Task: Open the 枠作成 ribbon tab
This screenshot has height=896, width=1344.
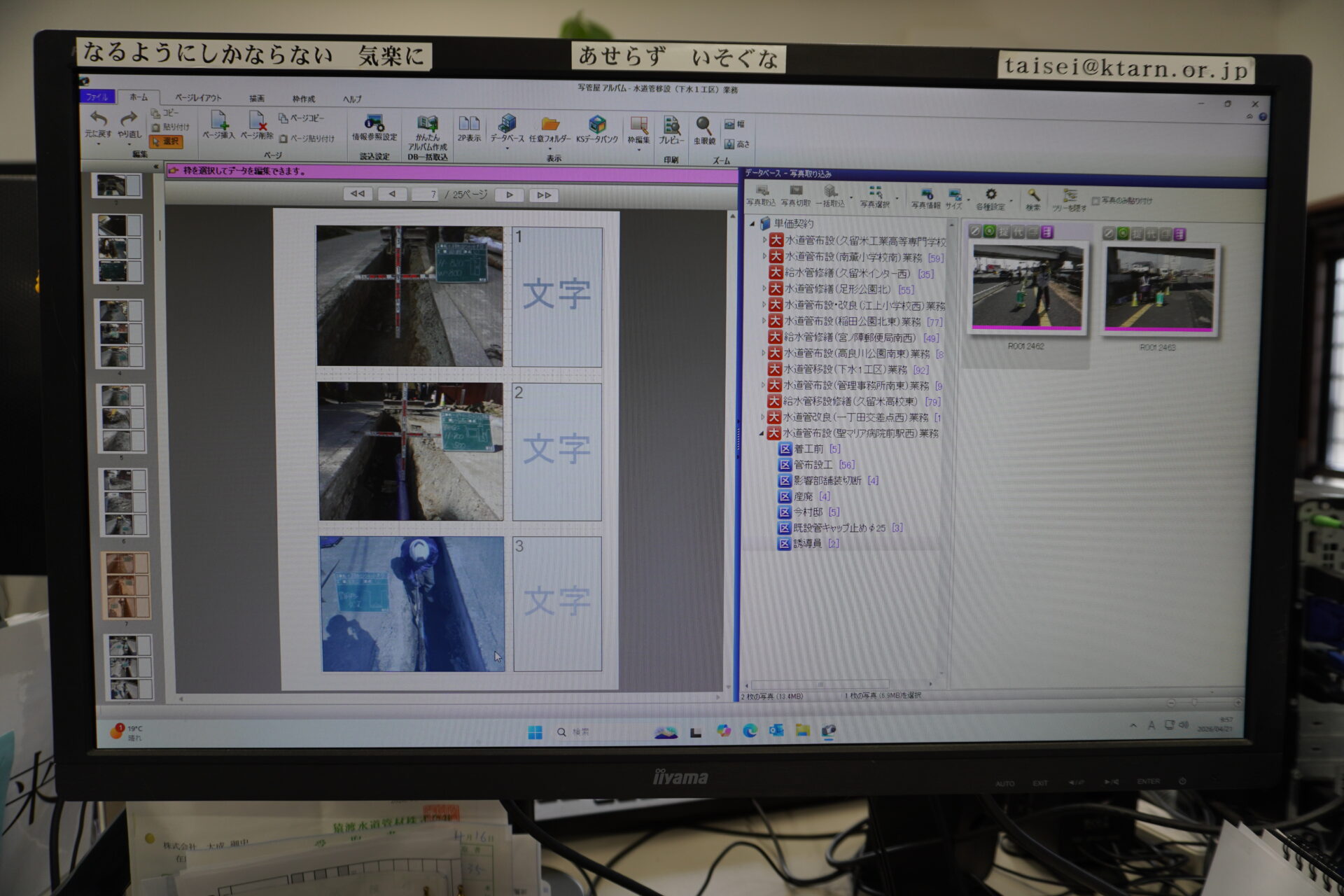Action: tap(304, 99)
